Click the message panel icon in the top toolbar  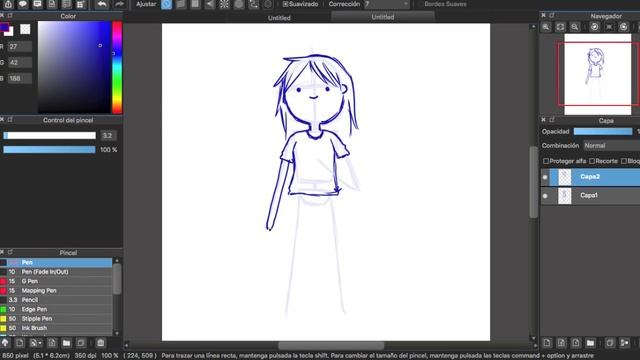point(37,4)
